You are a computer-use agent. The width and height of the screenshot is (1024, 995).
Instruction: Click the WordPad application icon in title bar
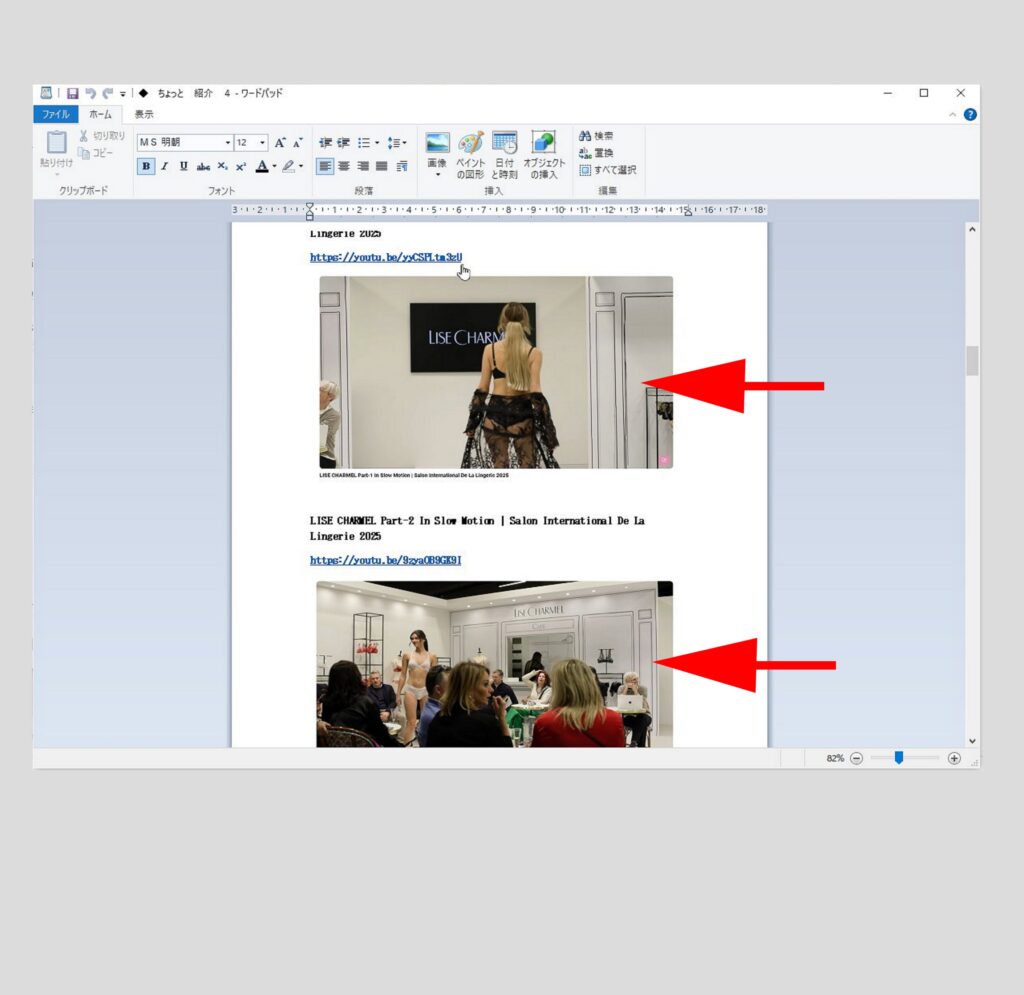coord(46,93)
